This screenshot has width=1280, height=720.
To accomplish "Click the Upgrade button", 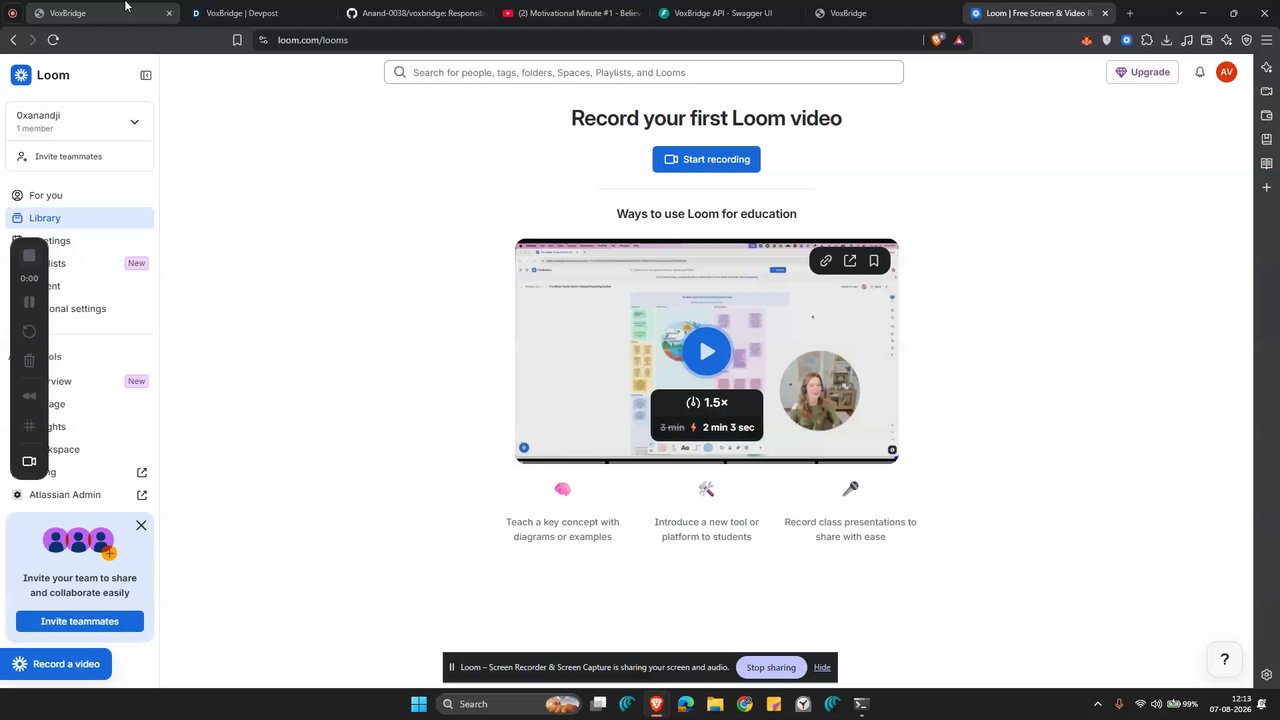I will tap(1142, 72).
